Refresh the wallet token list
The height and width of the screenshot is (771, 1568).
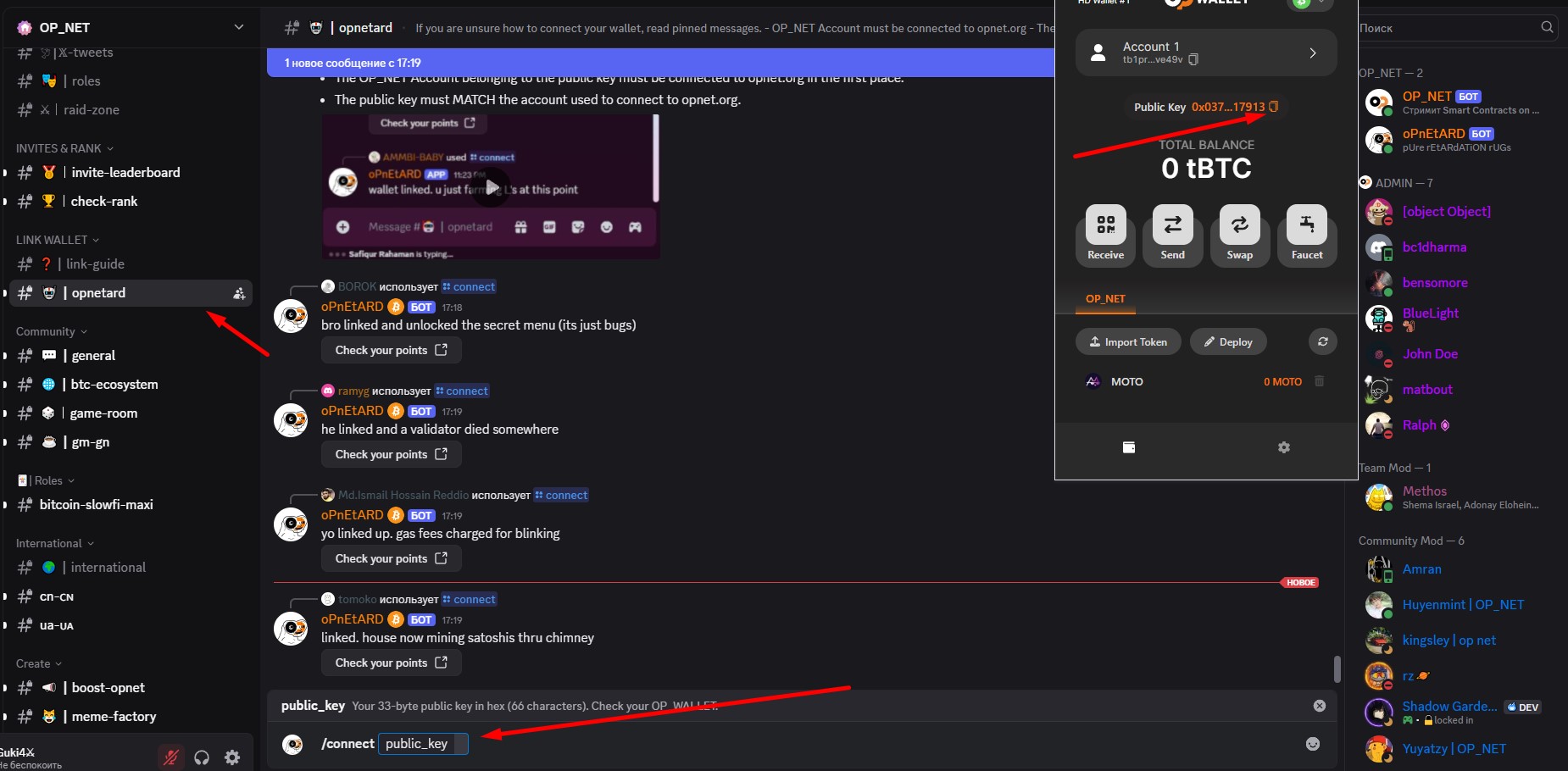pyautogui.click(x=1322, y=341)
